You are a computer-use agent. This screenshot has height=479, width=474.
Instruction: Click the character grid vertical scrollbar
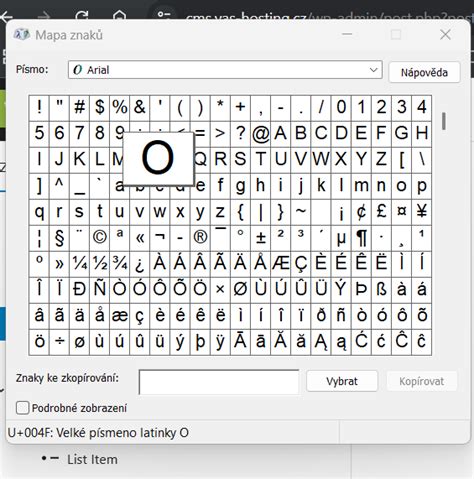click(x=444, y=225)
